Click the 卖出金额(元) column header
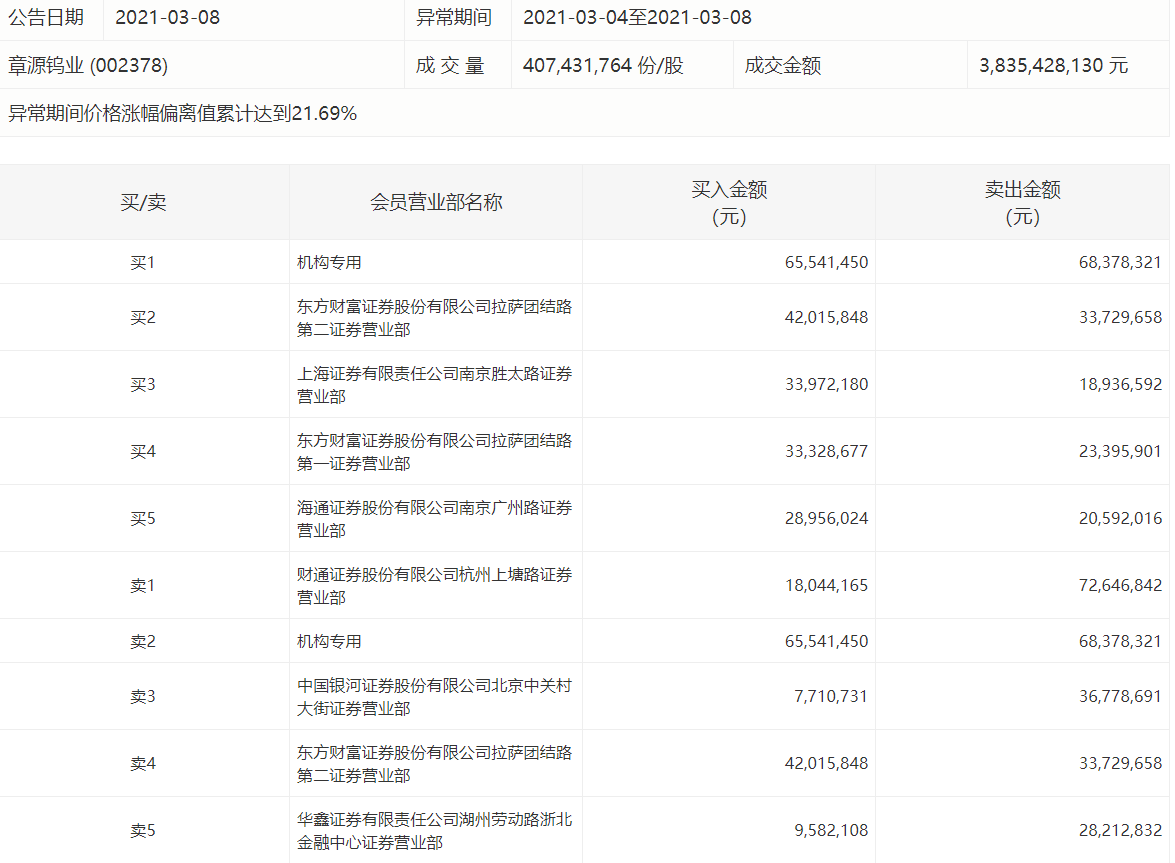 [1022, 203]
